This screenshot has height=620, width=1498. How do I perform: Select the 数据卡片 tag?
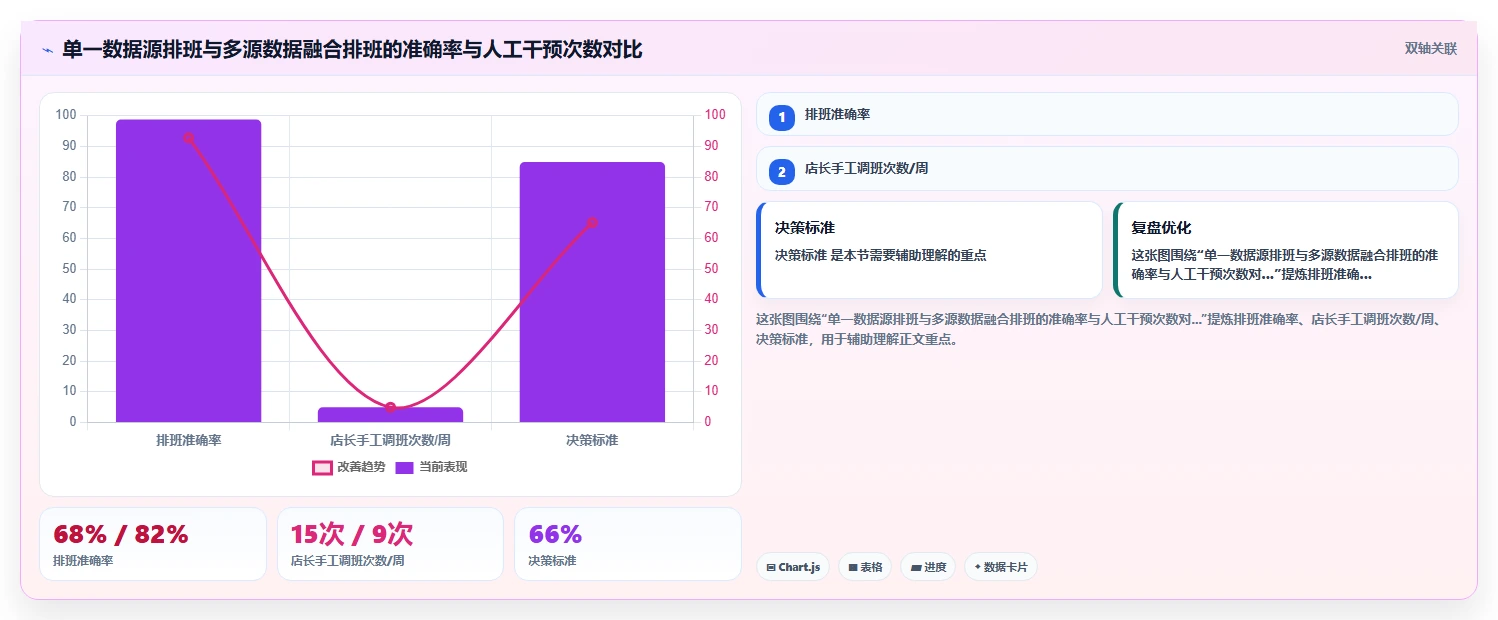[x=1001, y=567]
